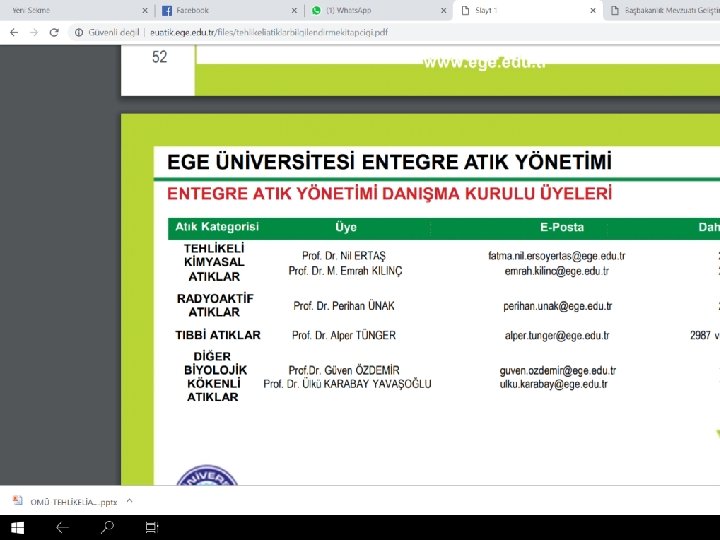Click the taskbar back arrow
The width and height of the screenshot is (720, 540).
62,528
